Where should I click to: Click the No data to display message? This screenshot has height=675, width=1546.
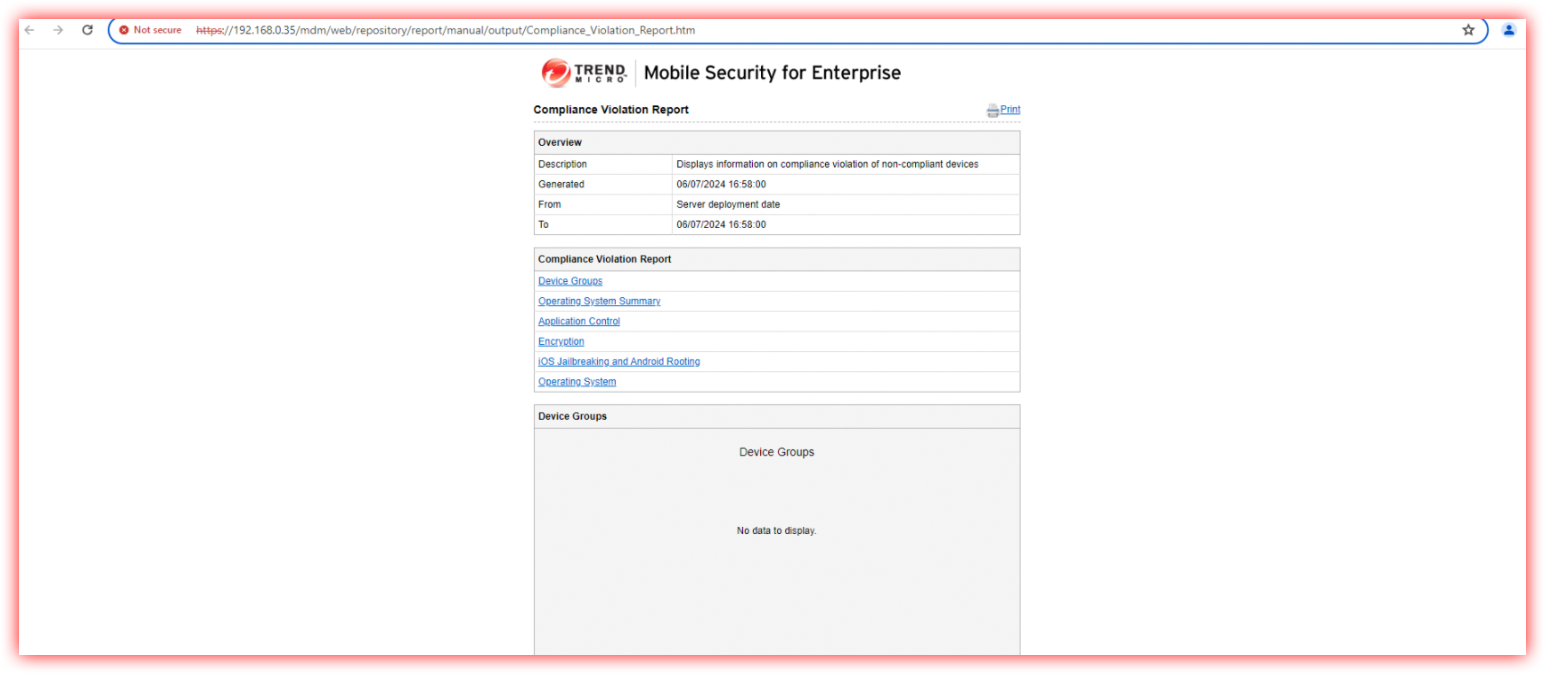(777, 531)
